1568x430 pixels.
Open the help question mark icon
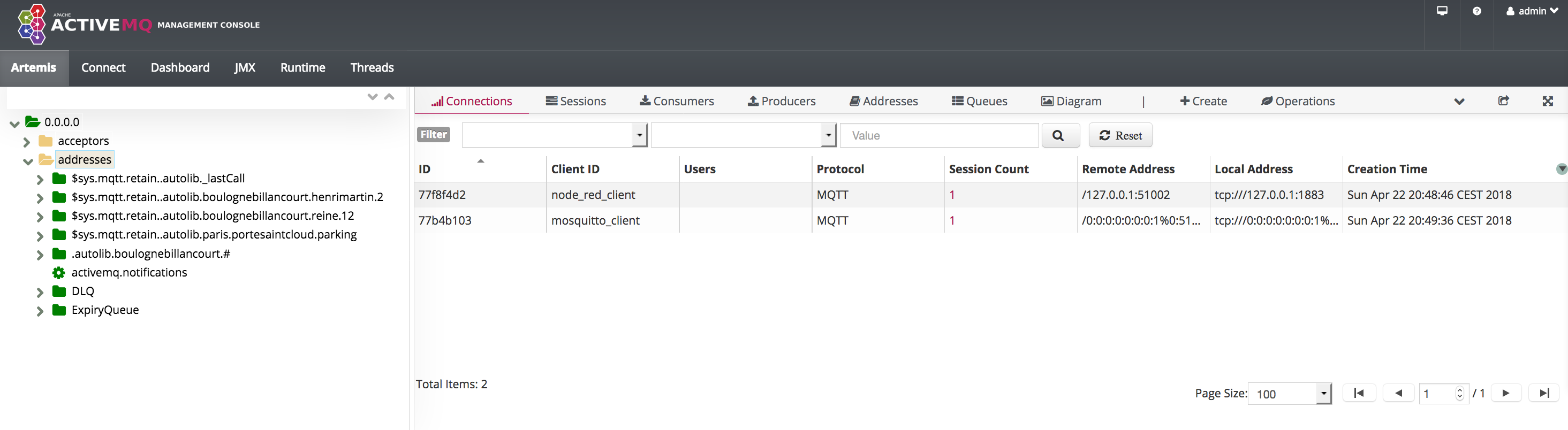click(x=1476, y=11)
